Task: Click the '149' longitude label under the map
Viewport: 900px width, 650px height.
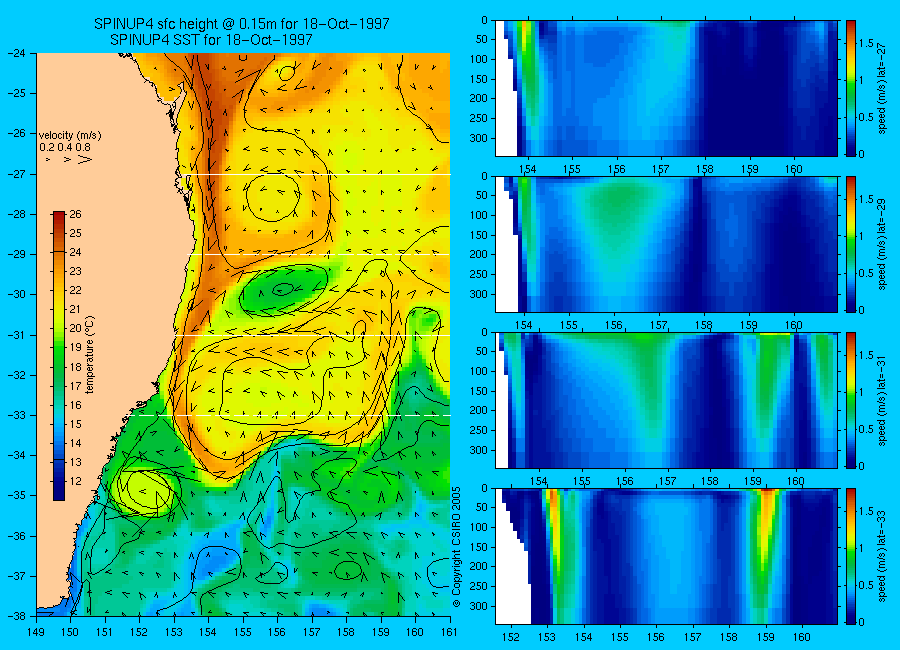Action: (x=36, y=632)
